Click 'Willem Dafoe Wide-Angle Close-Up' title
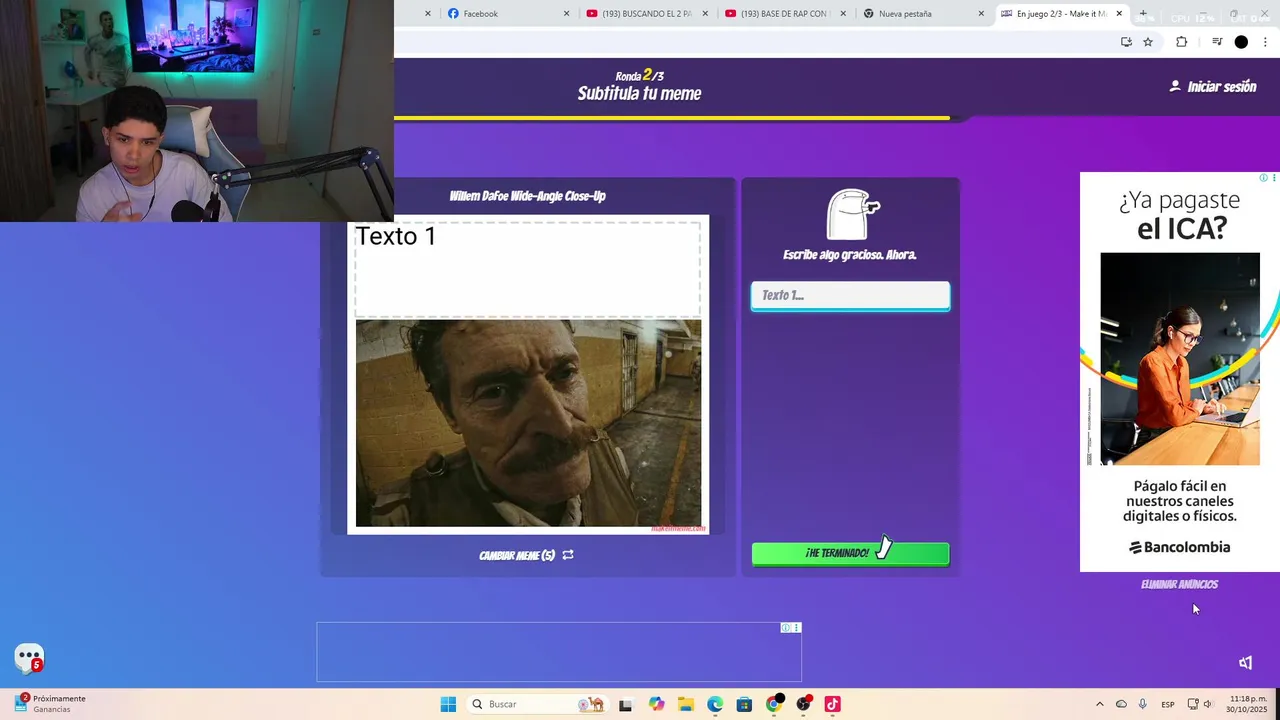This screenshot has height=720, width=1280. coord(527,196)
